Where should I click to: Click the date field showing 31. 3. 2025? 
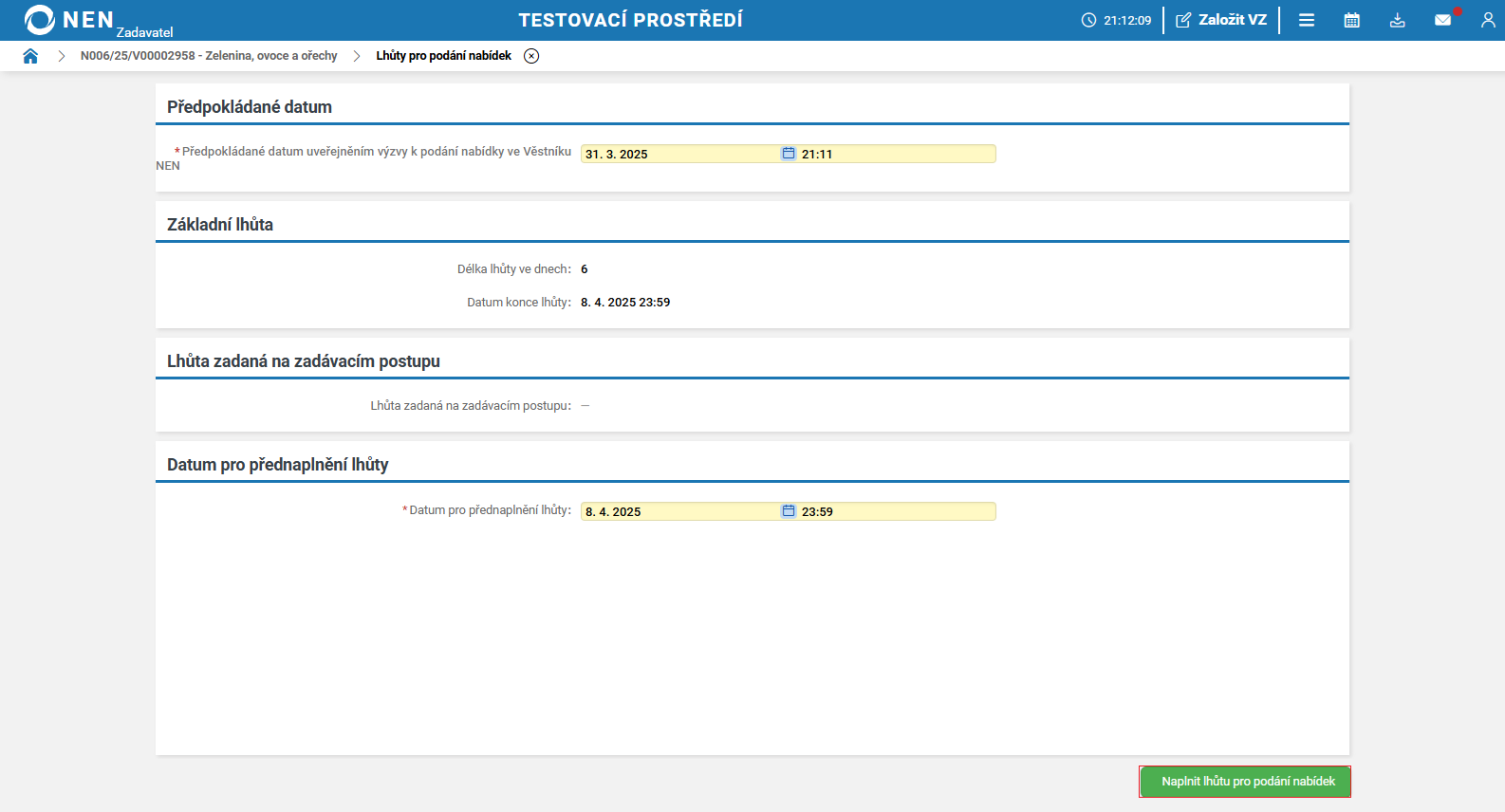point(678,154)
